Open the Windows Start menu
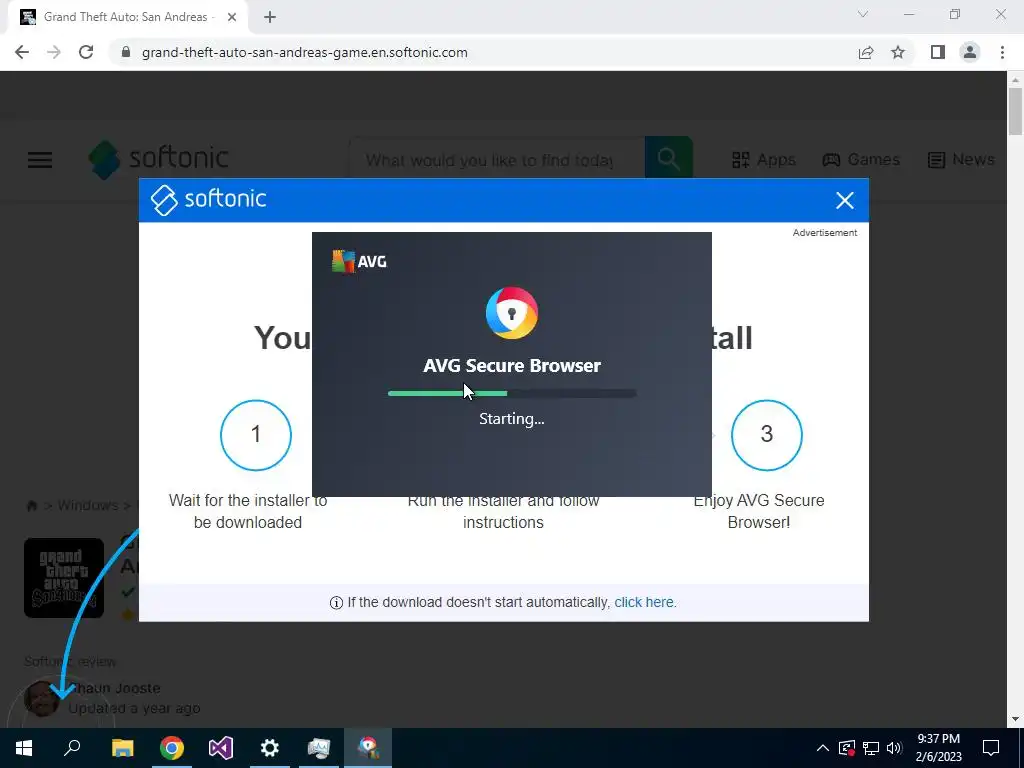The height and width of the screenshot is (768, 1024). pos(24,748)
